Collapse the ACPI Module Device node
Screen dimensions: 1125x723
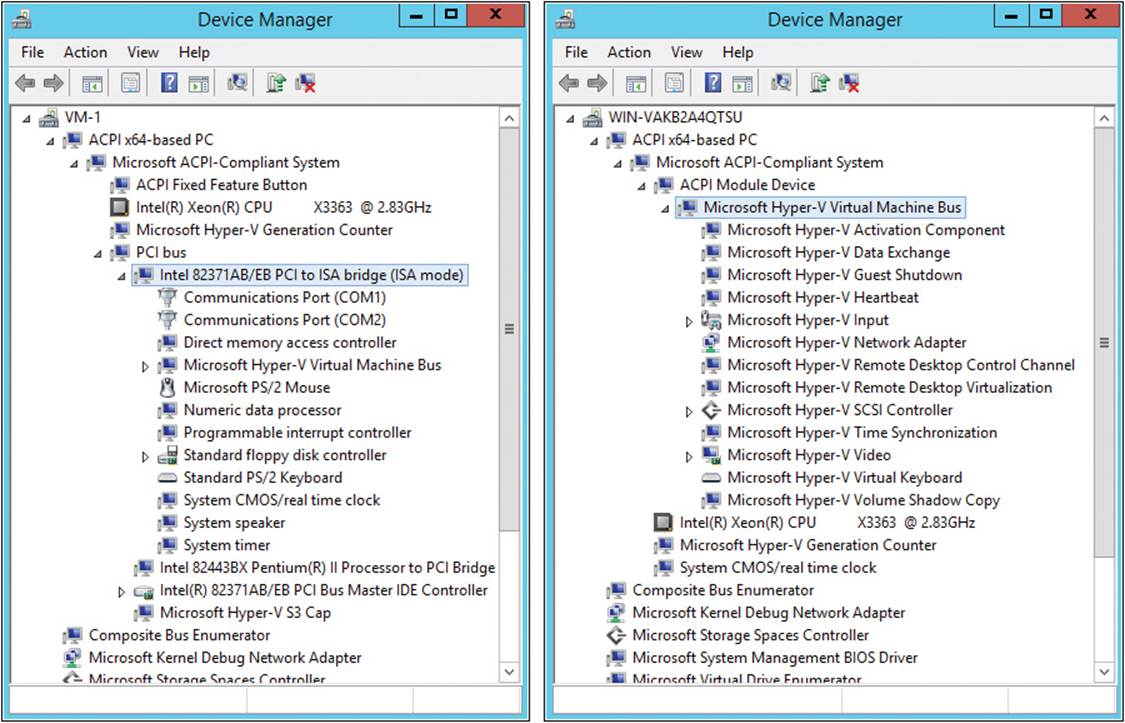click(x=641, y=186)
